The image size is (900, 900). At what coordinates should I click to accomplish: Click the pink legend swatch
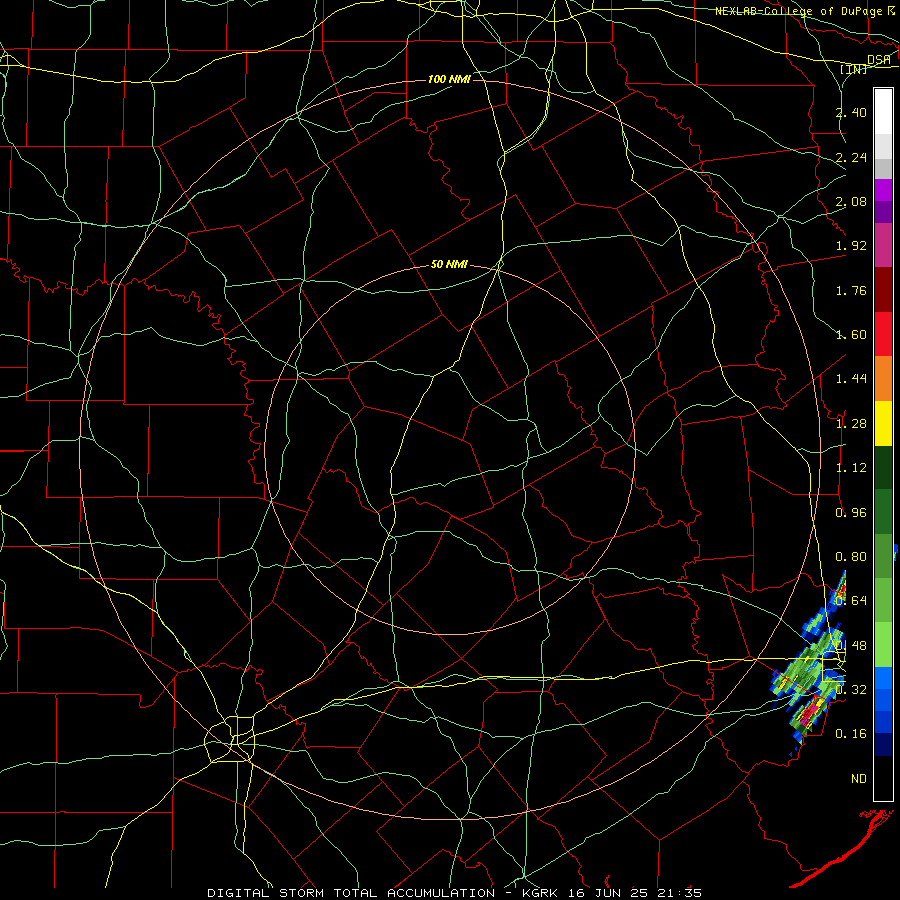click(x=883, y=245)
